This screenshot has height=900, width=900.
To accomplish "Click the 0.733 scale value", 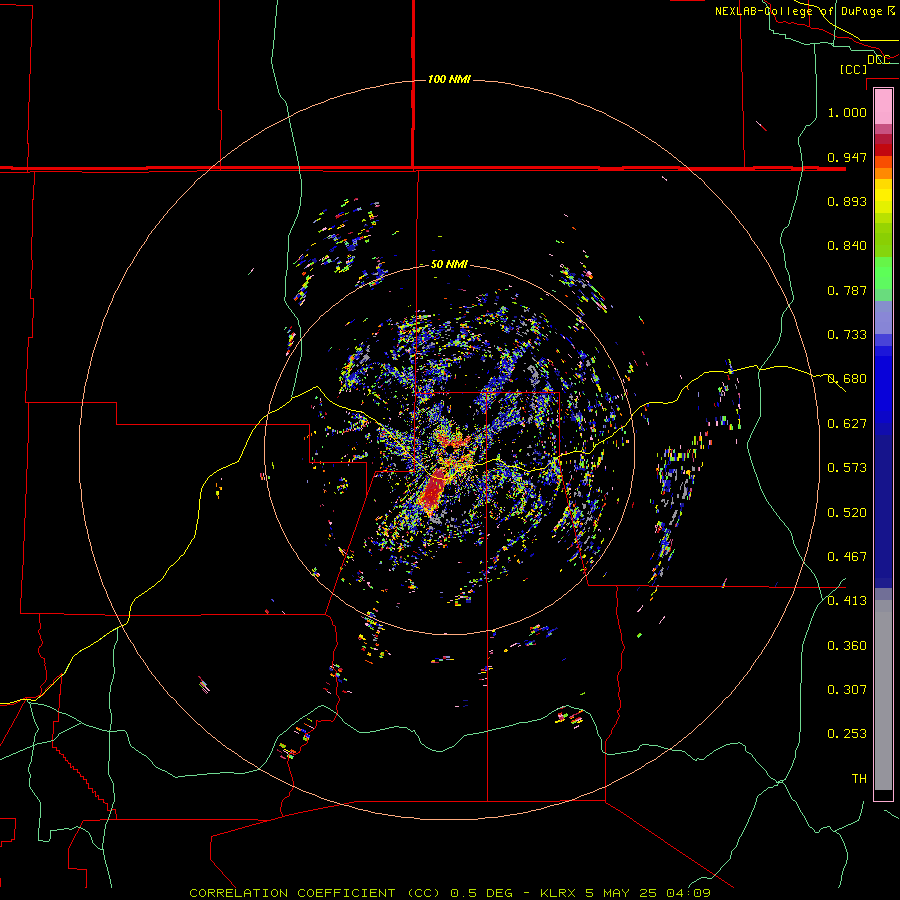I will click(847, 335).
